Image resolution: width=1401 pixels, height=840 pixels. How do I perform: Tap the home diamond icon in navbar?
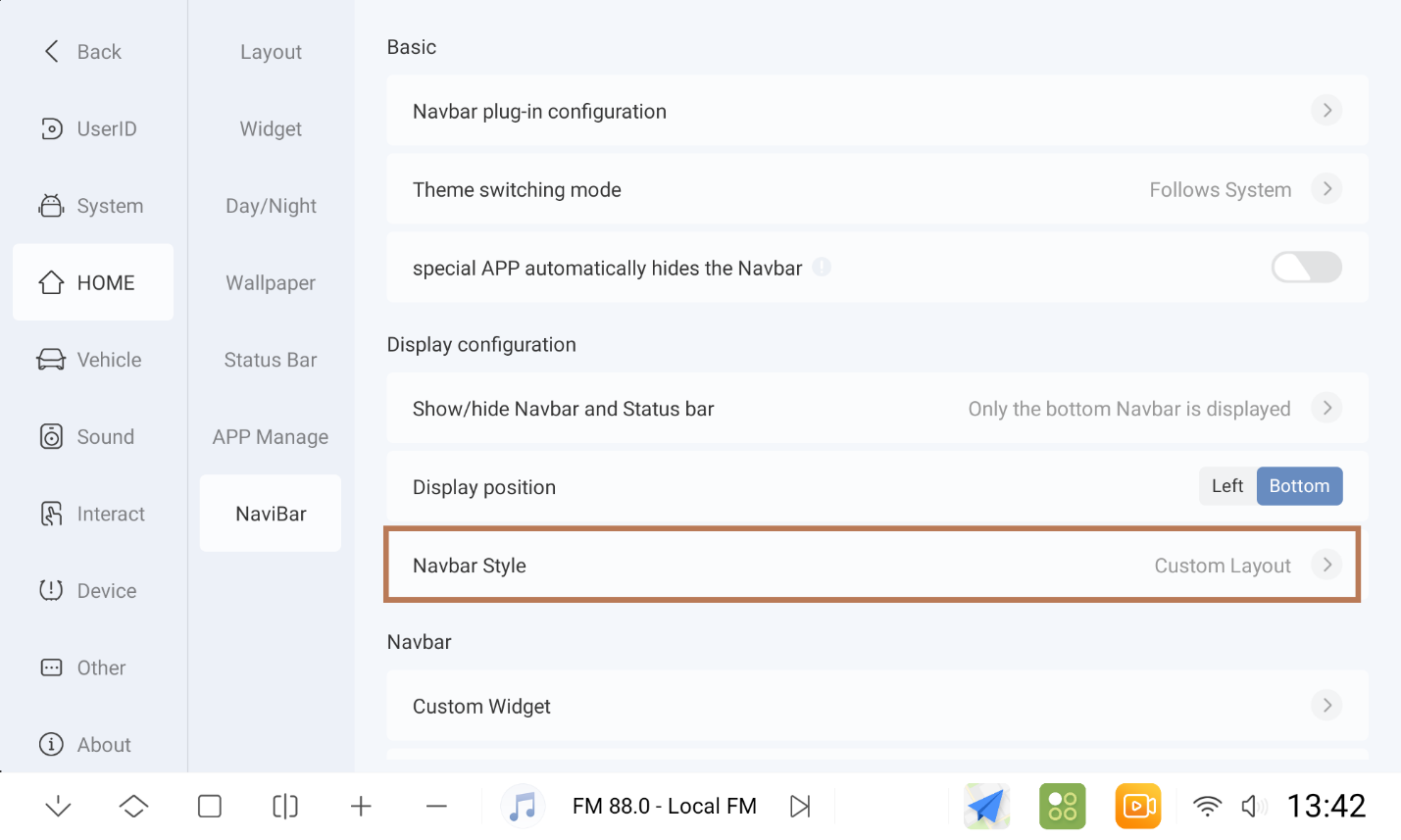click(133, 806)
